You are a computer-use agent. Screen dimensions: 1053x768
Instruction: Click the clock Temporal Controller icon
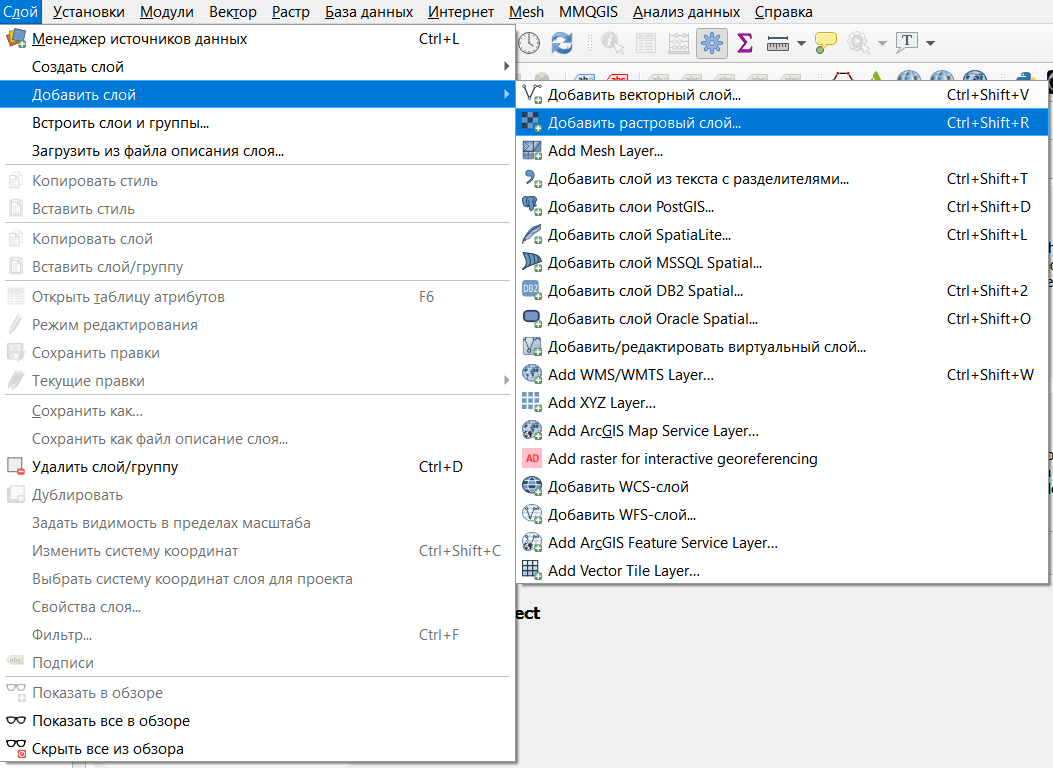click(x=528, y=43)
